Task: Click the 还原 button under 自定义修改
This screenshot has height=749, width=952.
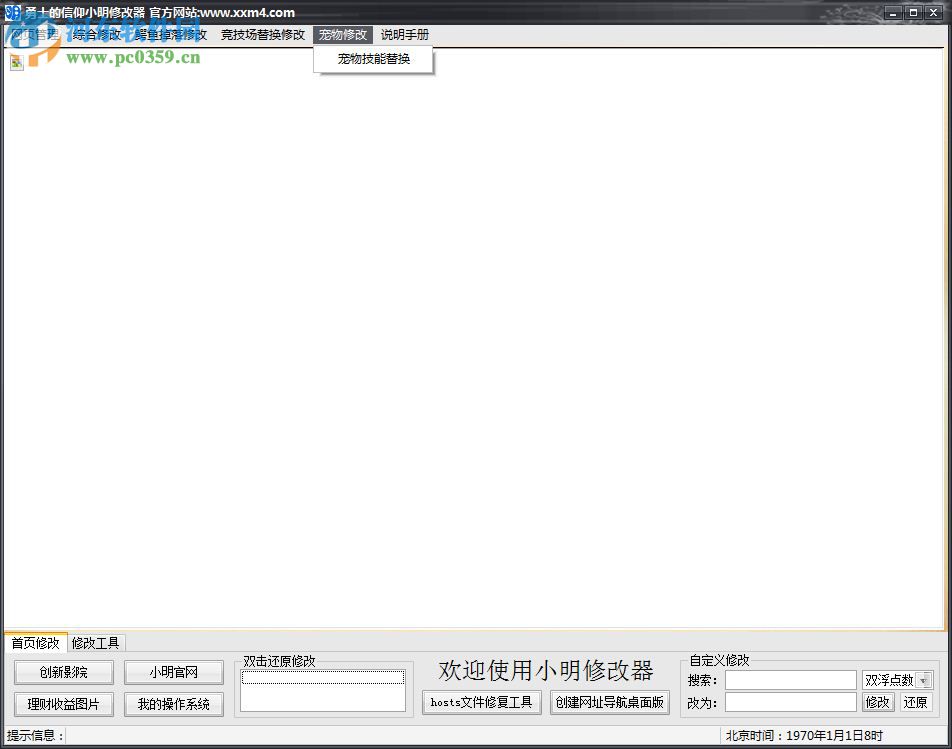Action: 915,702
